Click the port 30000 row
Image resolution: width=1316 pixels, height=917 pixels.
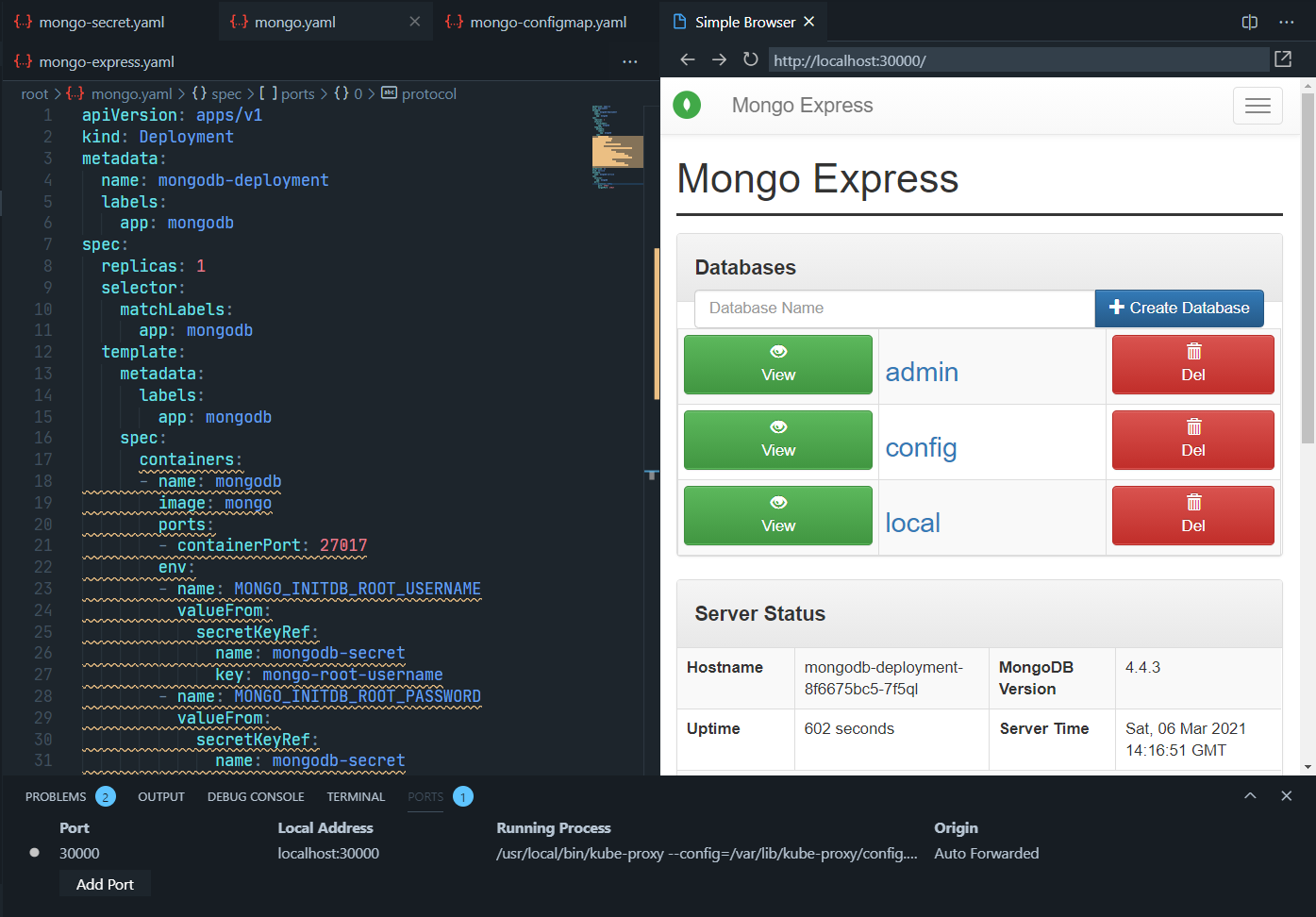tap(658, 854)
